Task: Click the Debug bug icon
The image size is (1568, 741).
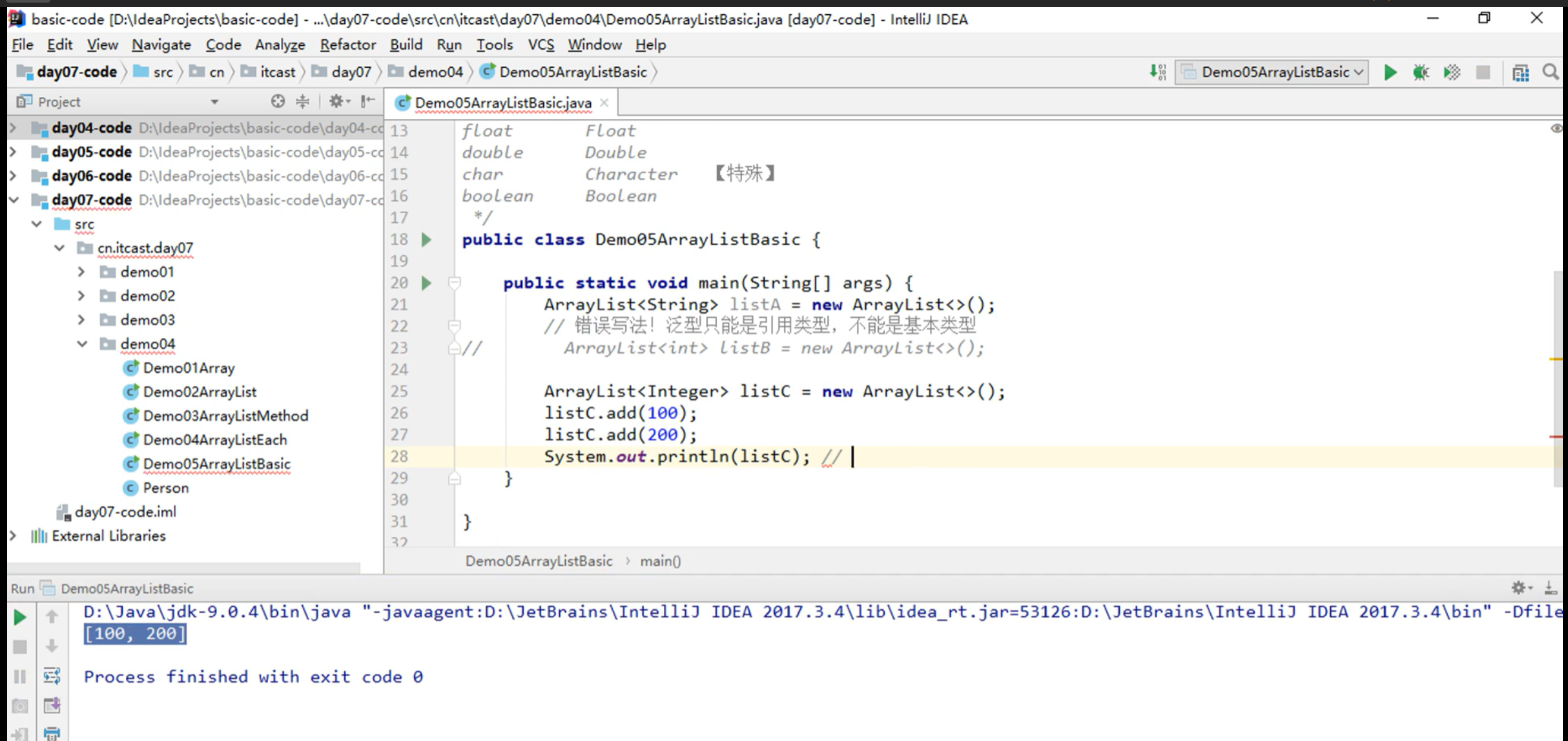Action: pyautogui.click(x=1421, y=72)
